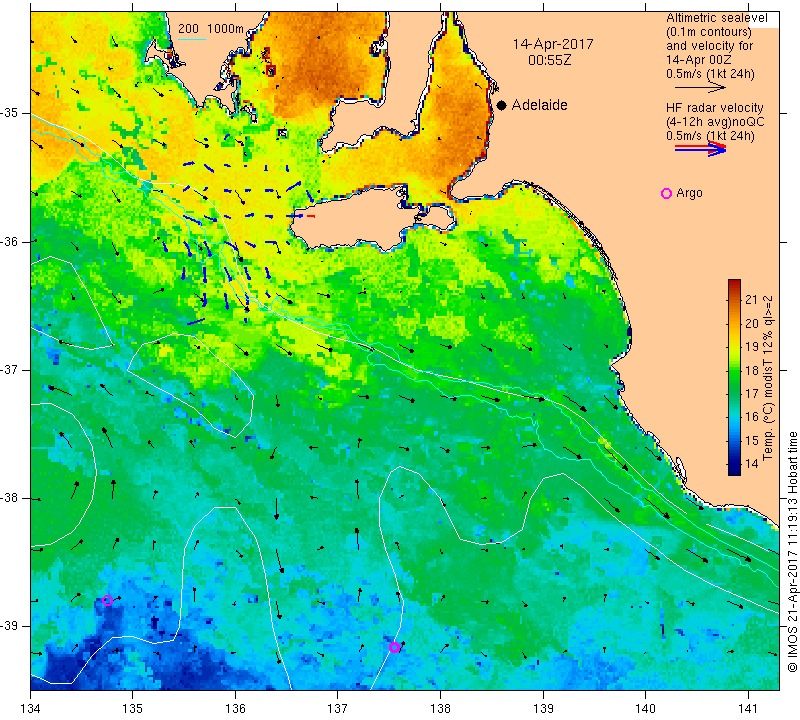The width and height of the screenshot is (800, 720).
Task: Click the date text '14-Apr-2017'
Action: (x=553, y=44)
